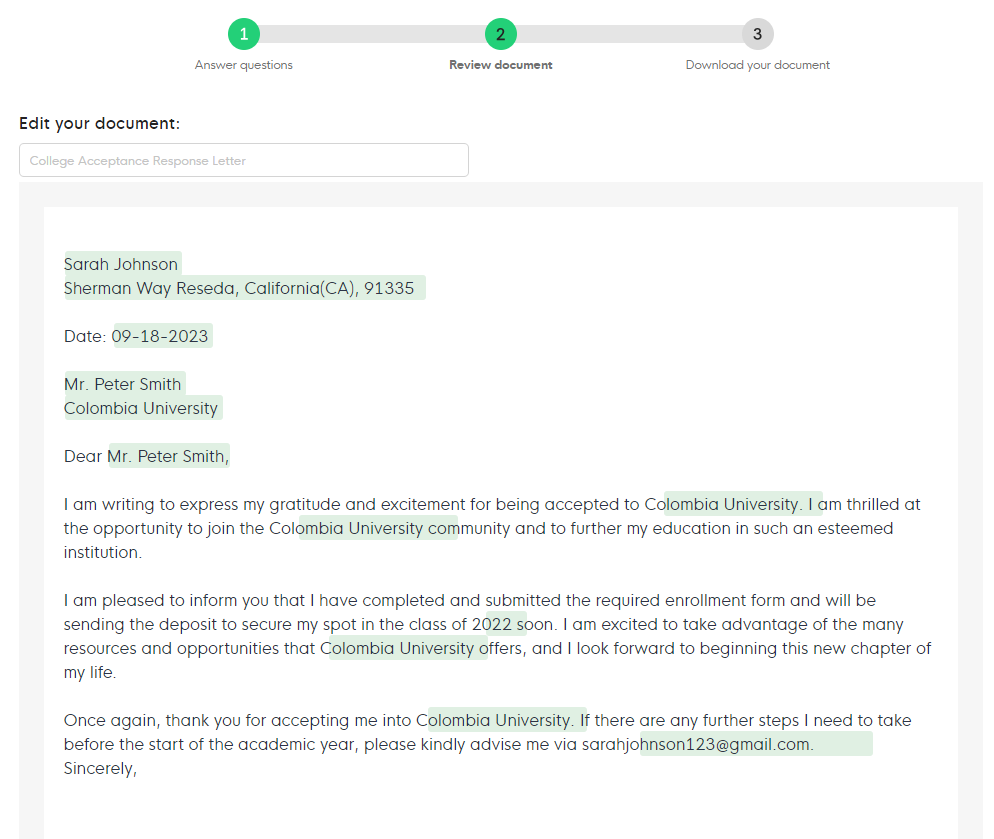
Task: Edit the Sherman Way Reseda address line
Action: pyautogui.click(x=240, y=288)
